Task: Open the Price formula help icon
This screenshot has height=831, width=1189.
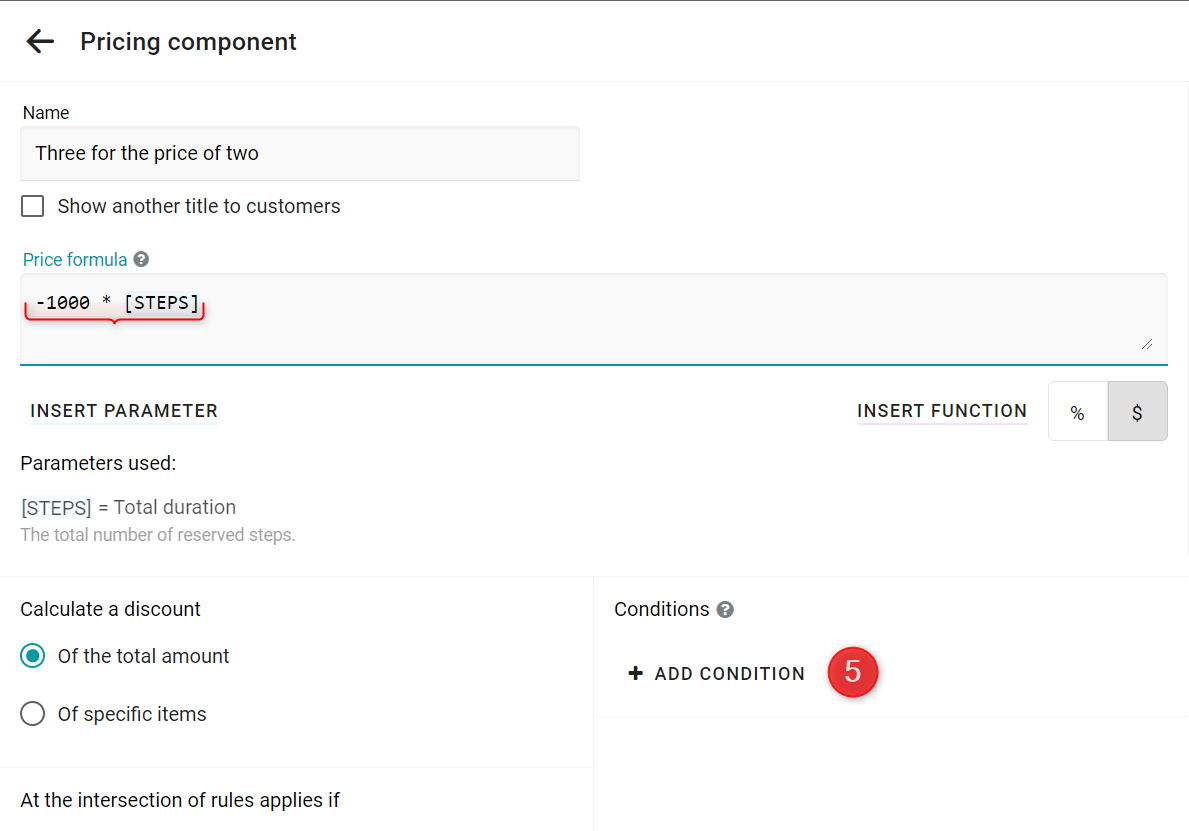Action: 141,259
